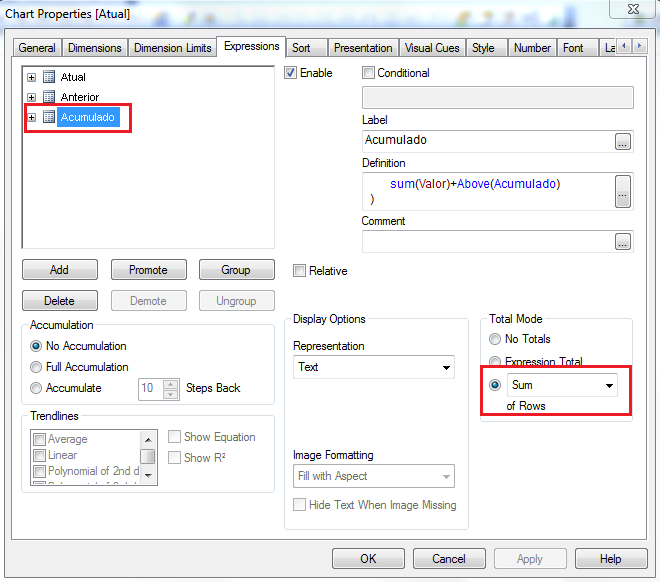Switch to the Presentation tab
Image resolution: width=660 pixels, height=582 pixels.
363,48
